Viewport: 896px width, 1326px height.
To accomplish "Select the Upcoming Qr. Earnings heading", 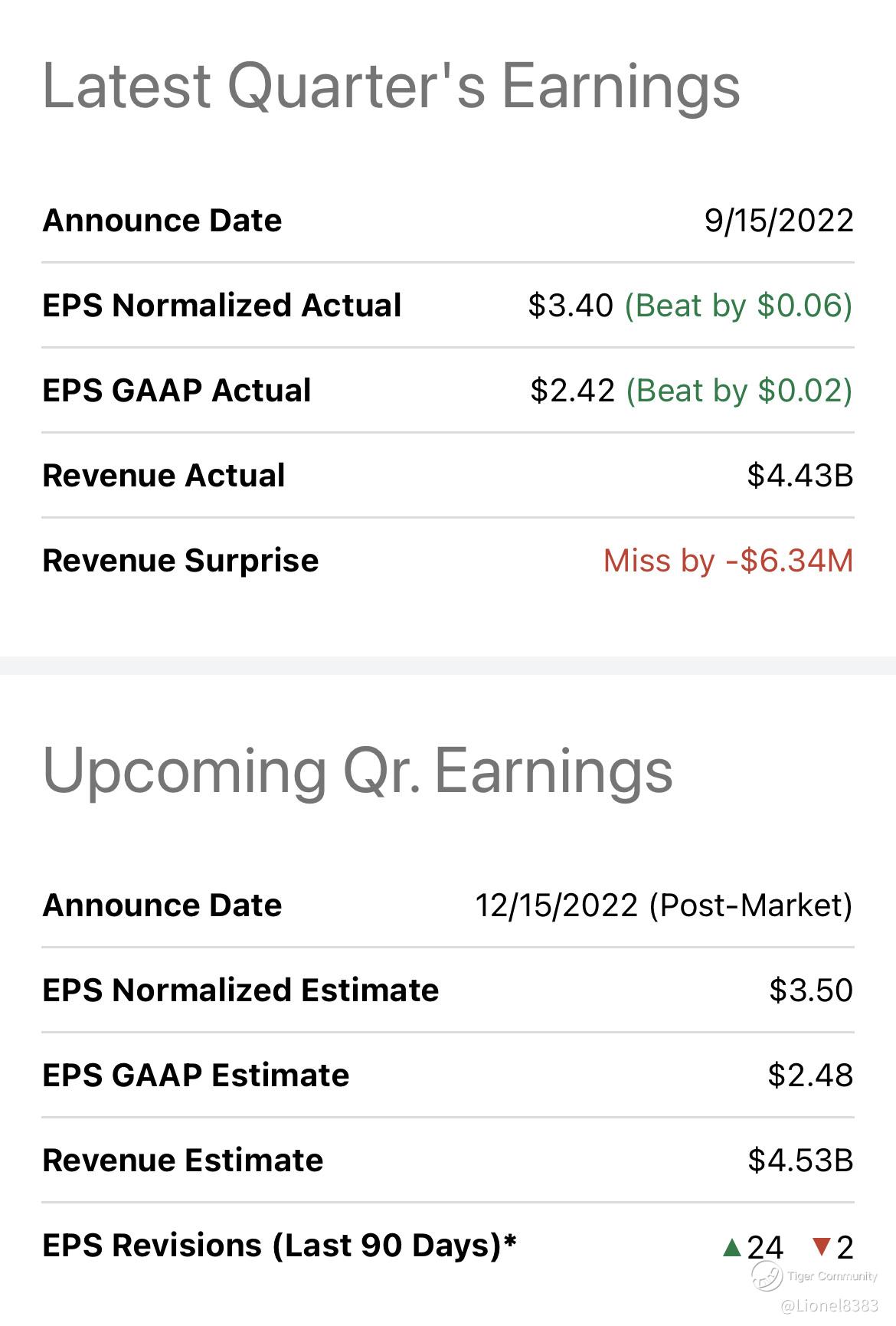I will pyautogui.click(x=358, y=770).
